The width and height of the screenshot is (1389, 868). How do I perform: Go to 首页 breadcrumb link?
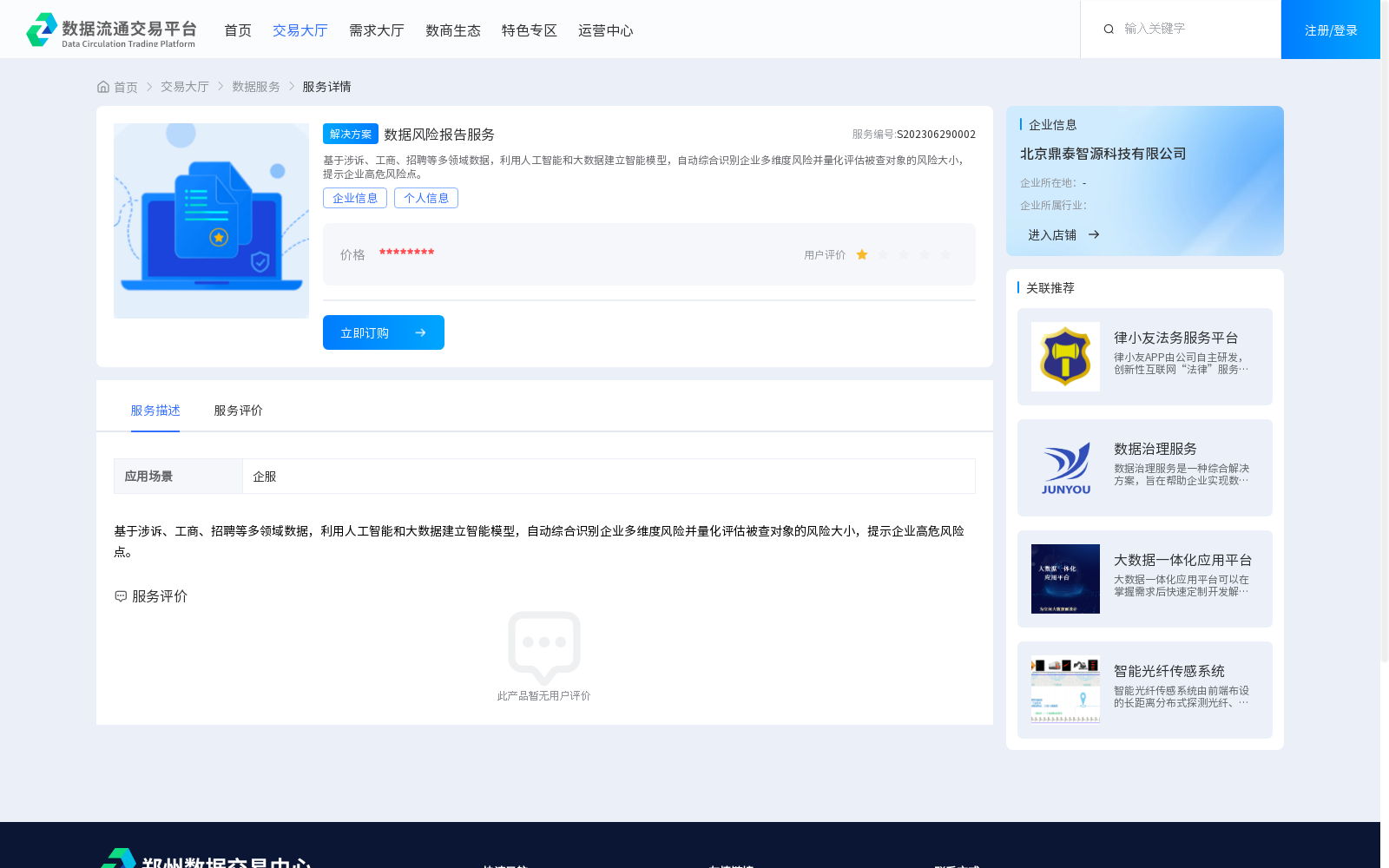click(x=126, y=87)
